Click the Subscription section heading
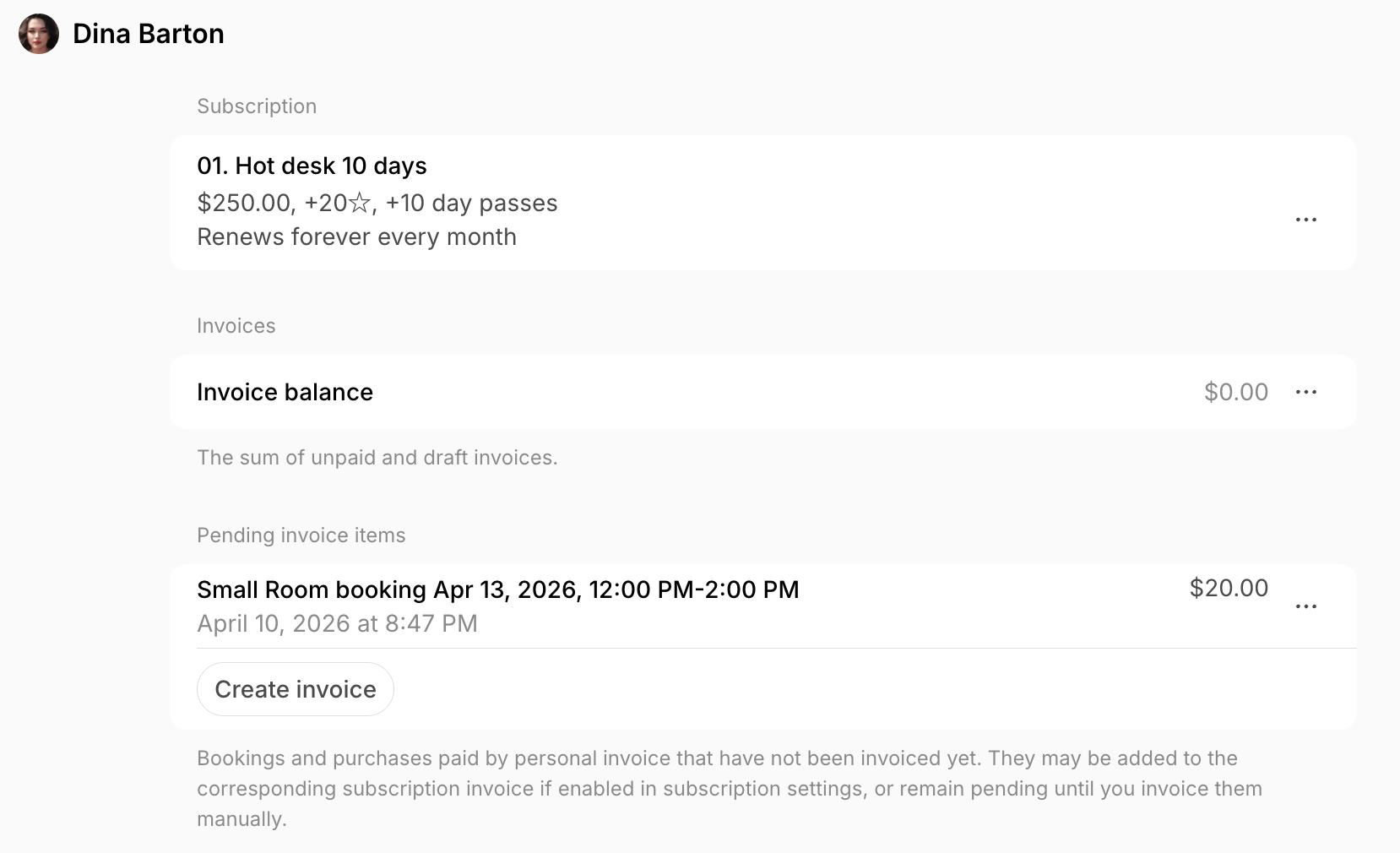This screenshot has height=853, width=1400. click(x=257, y=106)
